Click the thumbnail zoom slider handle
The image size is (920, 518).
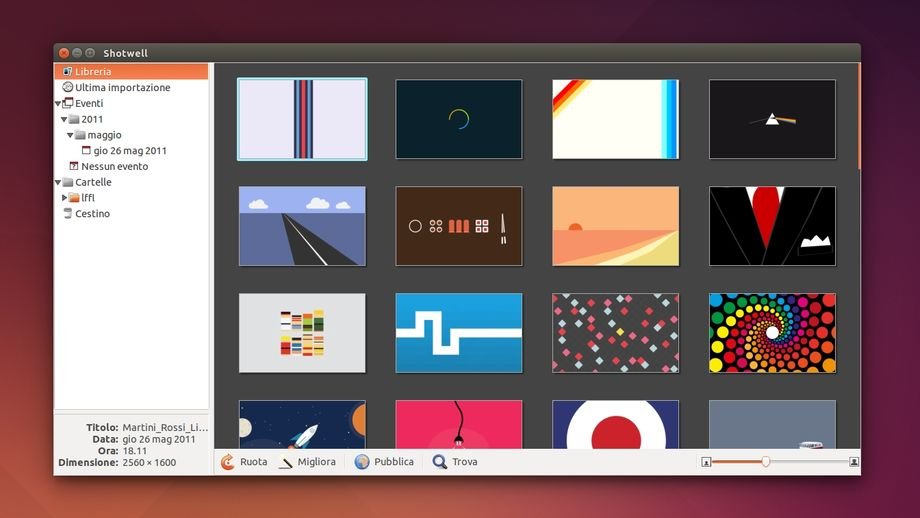tap(766, 462)
